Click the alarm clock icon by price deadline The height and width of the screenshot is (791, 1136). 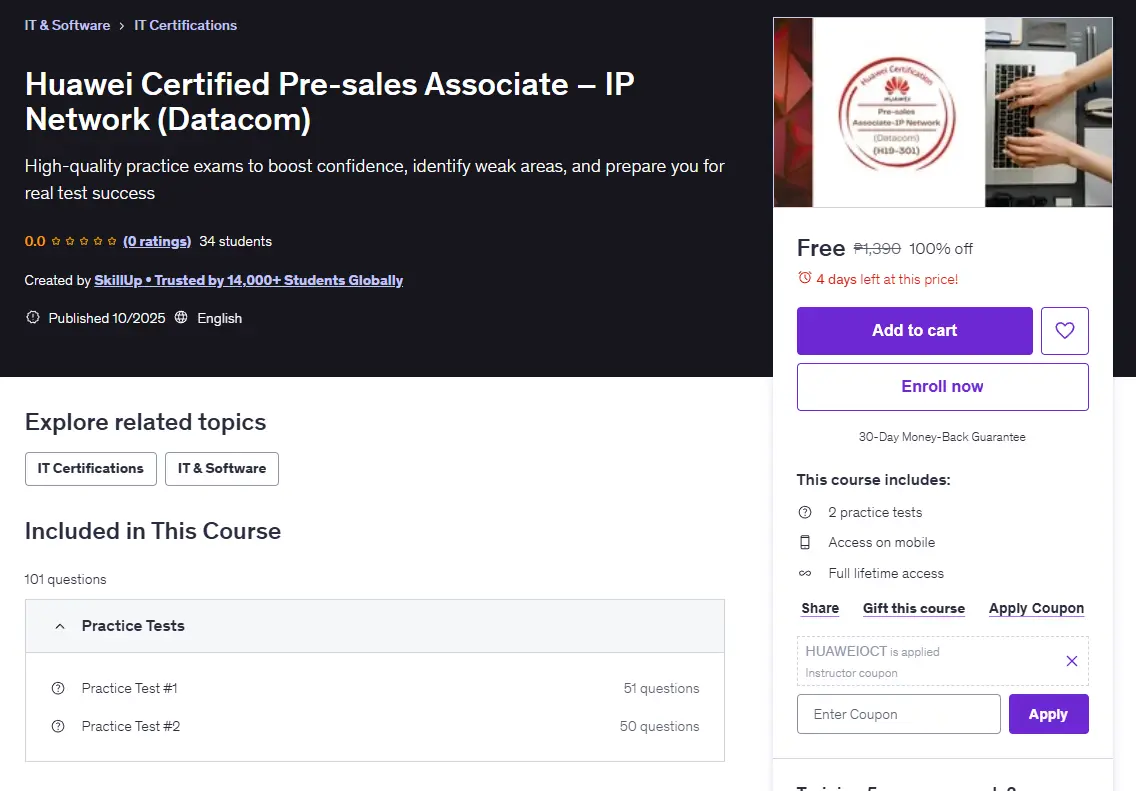(x=804, y=278)
